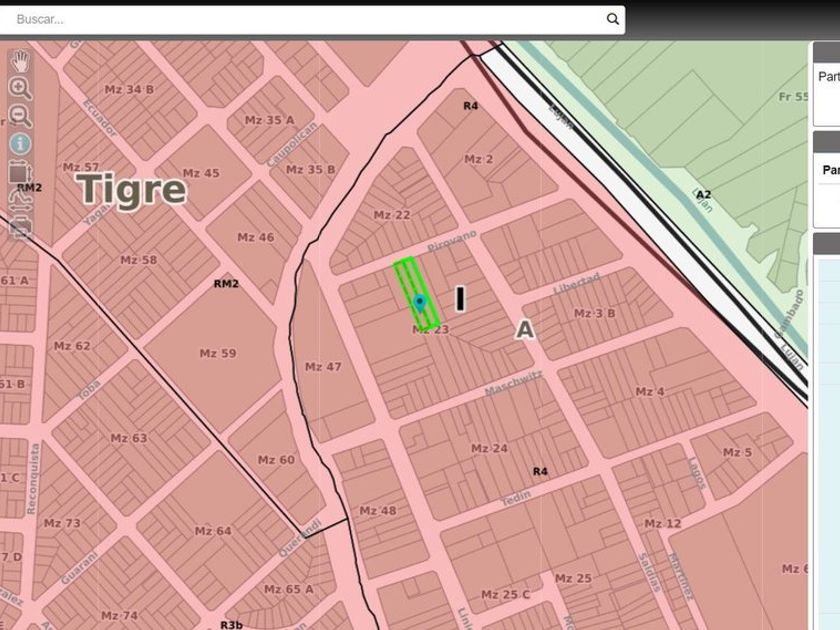The height and width of the screenshot is (630, 840).
Task: Click the Reconquista street label
Action: [x=33, y=478]
